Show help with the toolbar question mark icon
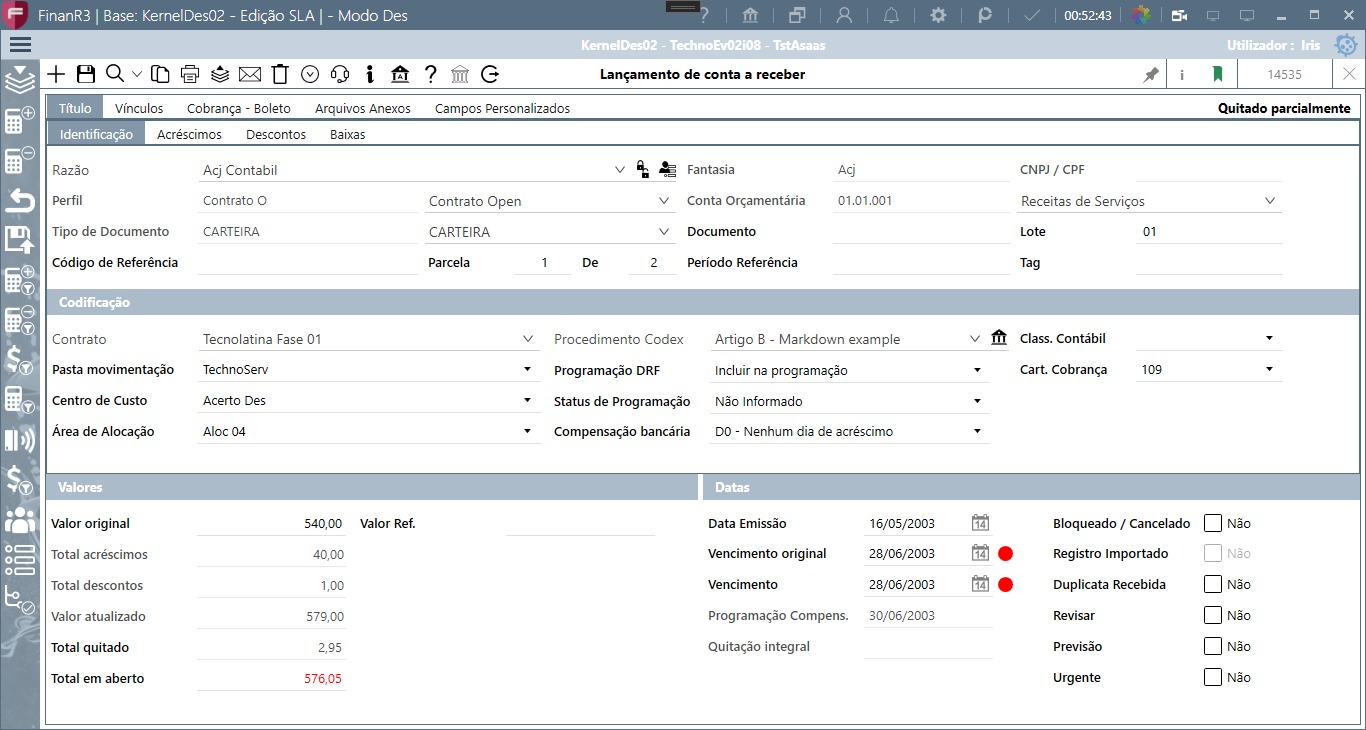 430,74
